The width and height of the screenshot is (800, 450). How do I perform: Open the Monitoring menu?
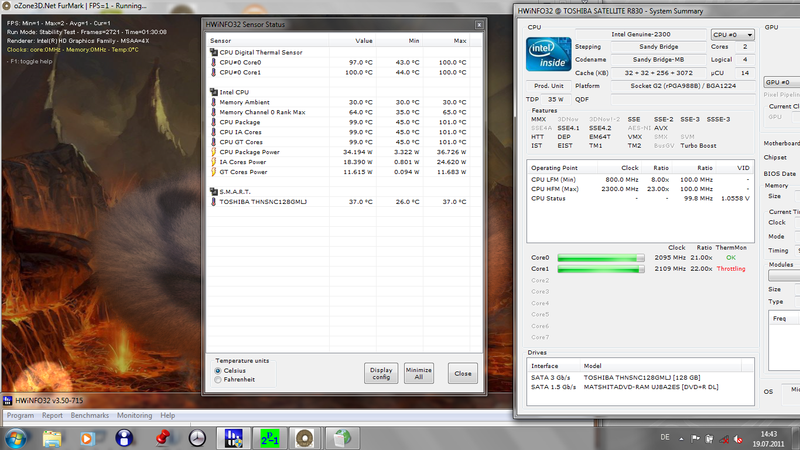[x=135, y=415]
